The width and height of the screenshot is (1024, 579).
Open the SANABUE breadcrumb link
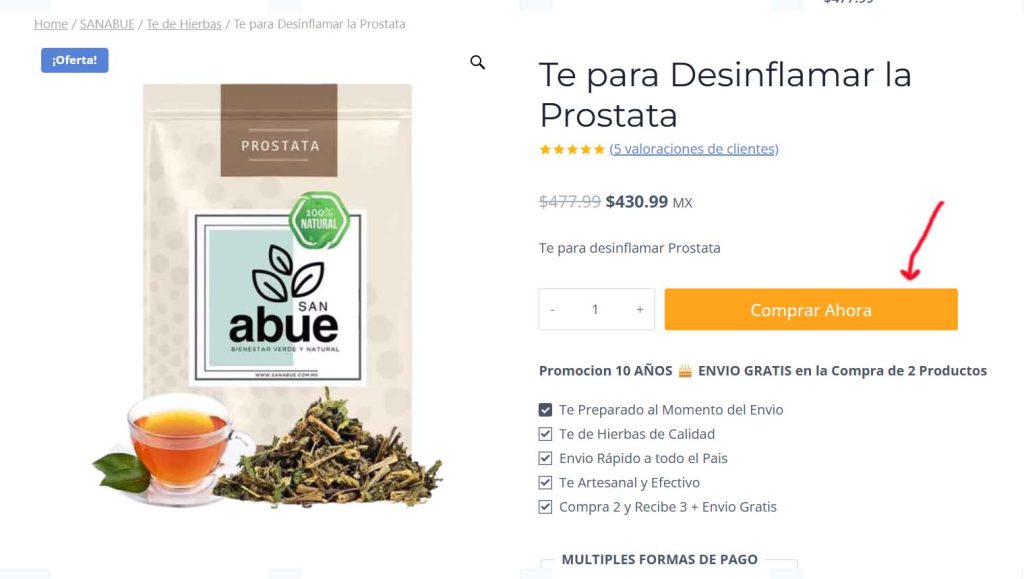click(107, 24)
